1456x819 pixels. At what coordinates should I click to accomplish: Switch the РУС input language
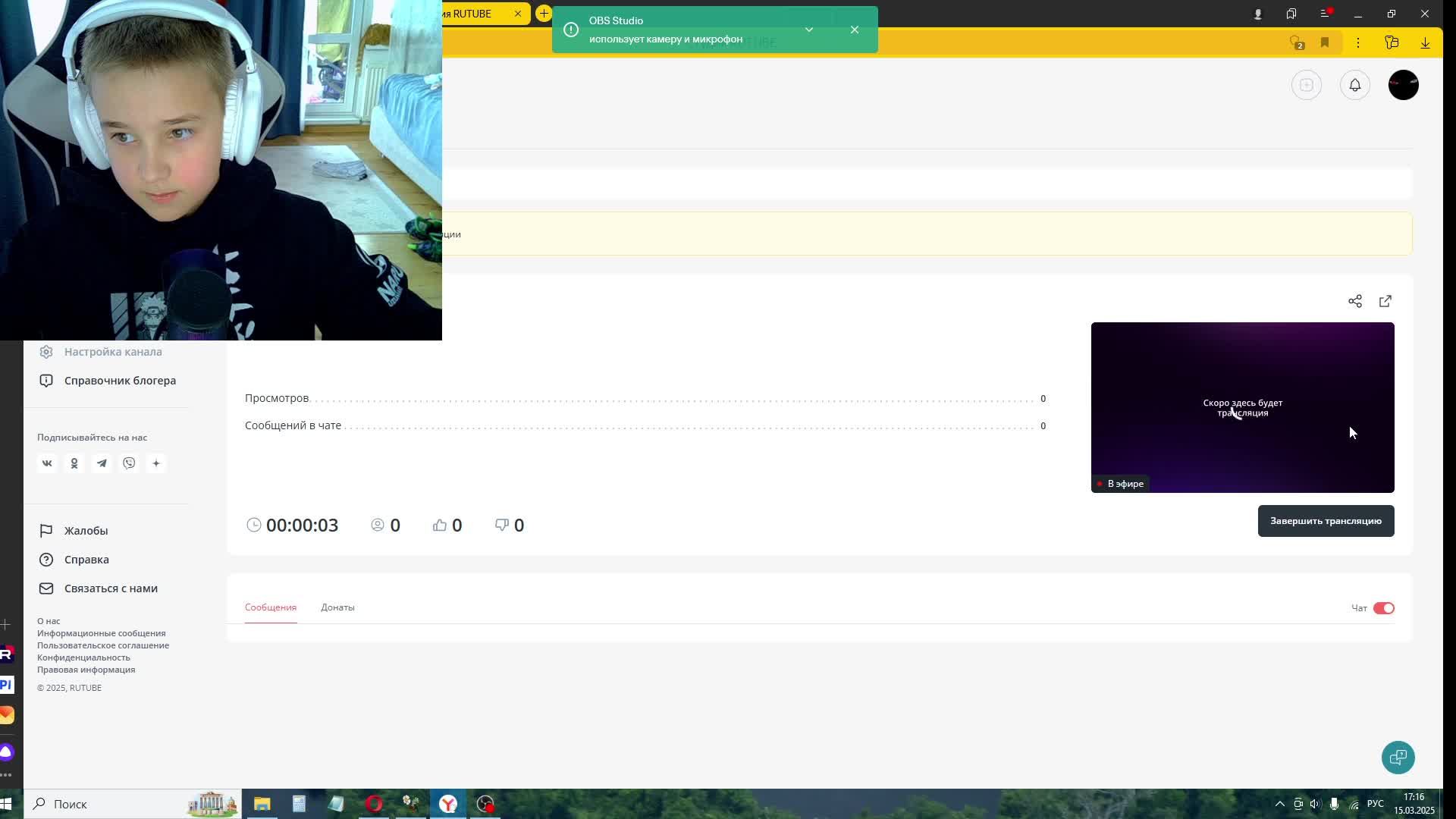(1376, 804)
